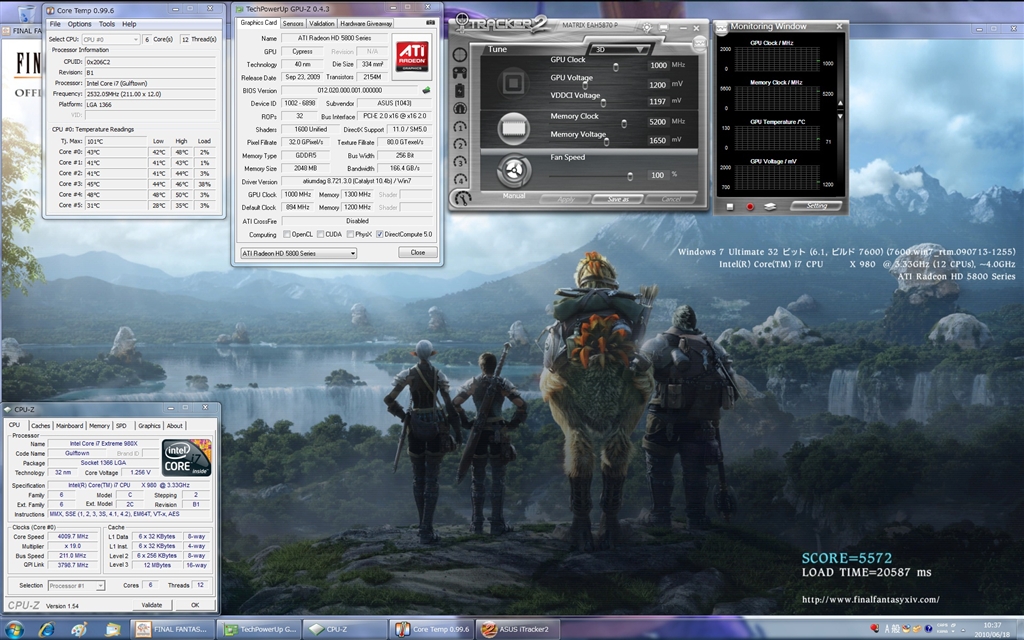Choose user profile 3 gauge icon
The width and height of the screenshot is (1024, 640).
coord(460,162)
